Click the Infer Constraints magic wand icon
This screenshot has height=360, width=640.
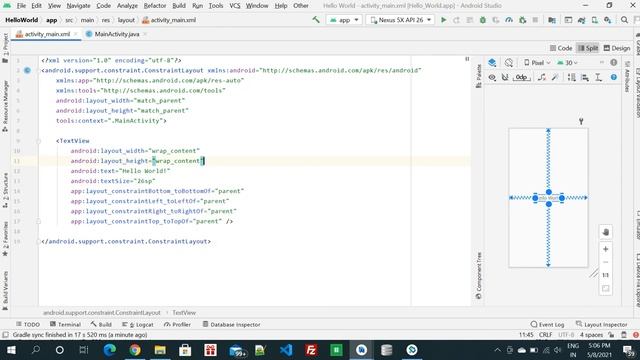coord(555,77)
